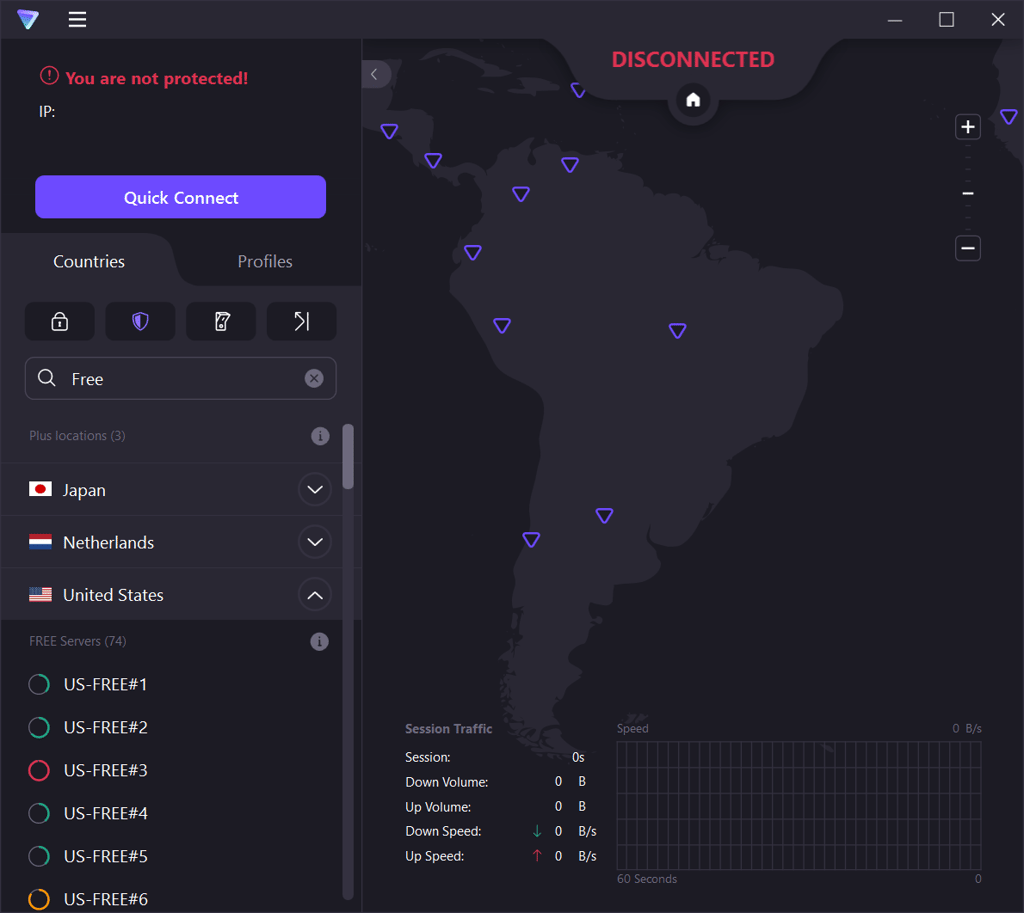Click the US-FREE#1 load indicator circle
The height and width of the screenshot is (913, 1024).
pos(39,684)
